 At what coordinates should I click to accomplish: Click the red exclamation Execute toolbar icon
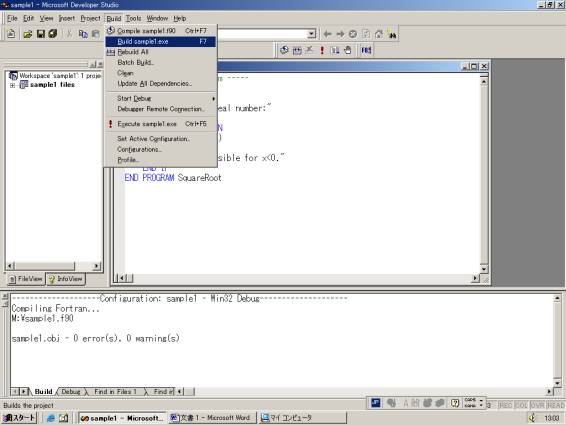pos(322,50)
